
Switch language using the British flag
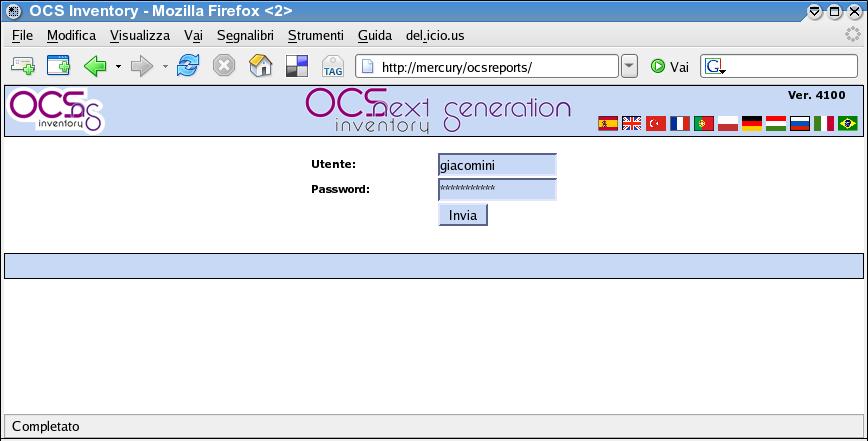(632, 124)
